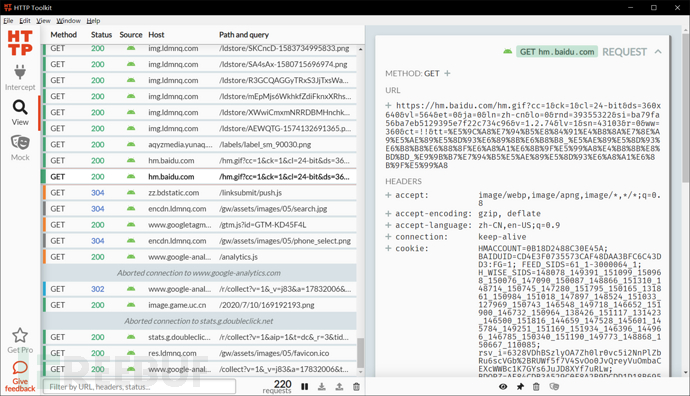Image resolution: width=690 pixels, height=396 pixels.
Task: Click the Status column header
Action: pos(101,35)
